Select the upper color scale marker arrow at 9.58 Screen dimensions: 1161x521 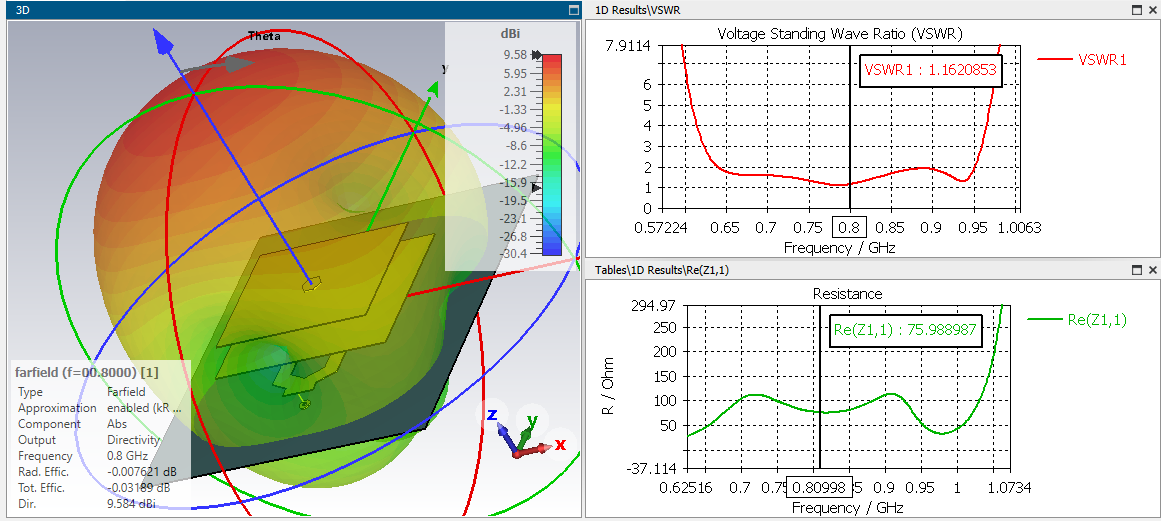[537, 56]
